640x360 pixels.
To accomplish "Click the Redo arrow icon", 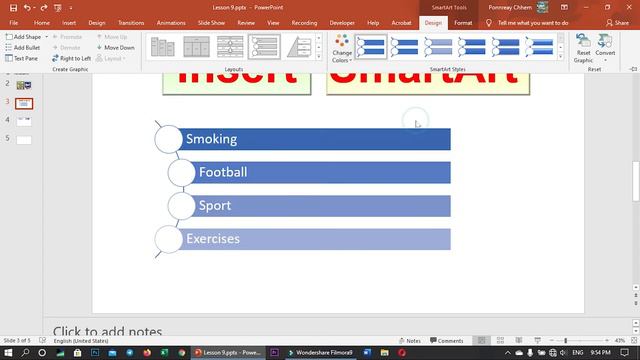I will (44, 7).
